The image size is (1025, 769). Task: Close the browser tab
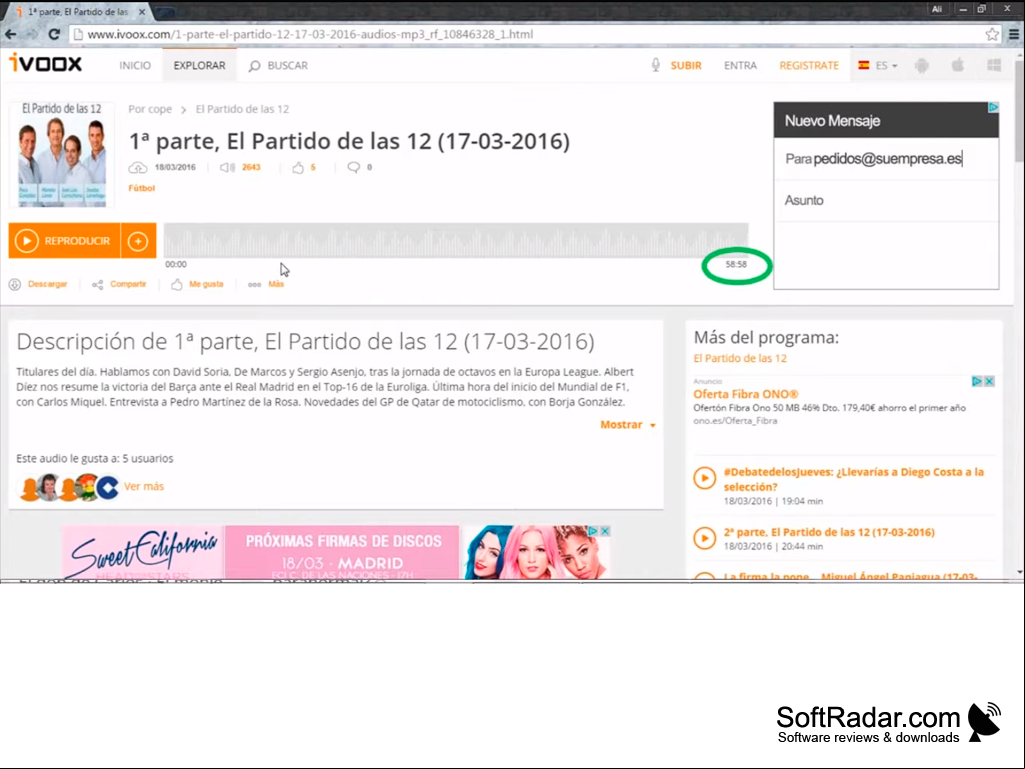click(x=142, y=12)
